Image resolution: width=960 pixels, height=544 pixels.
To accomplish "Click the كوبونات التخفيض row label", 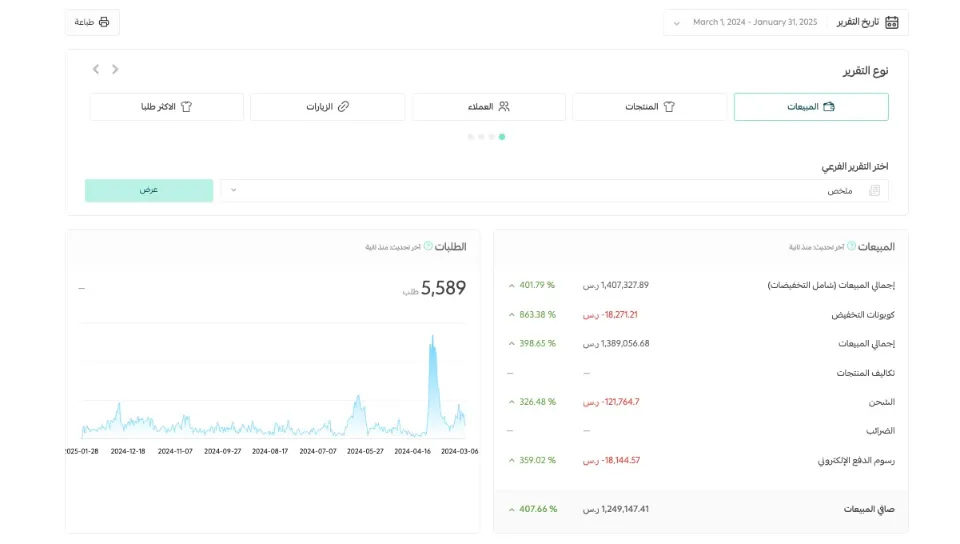I will 863,315.
